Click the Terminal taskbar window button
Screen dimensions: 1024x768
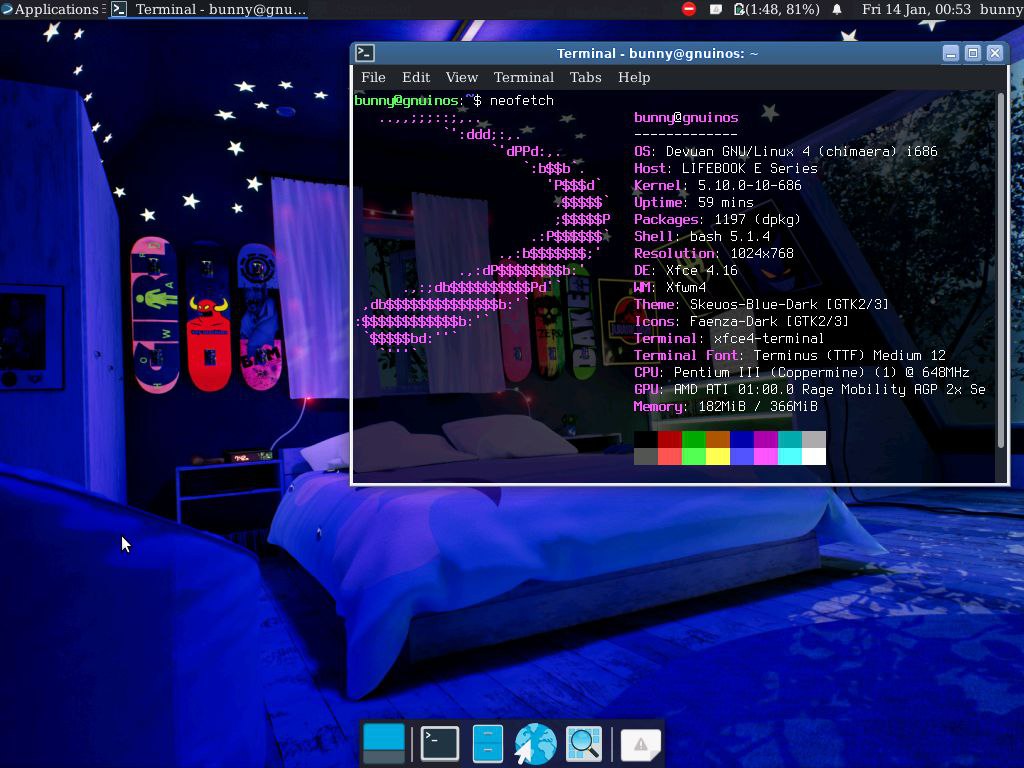208,9
